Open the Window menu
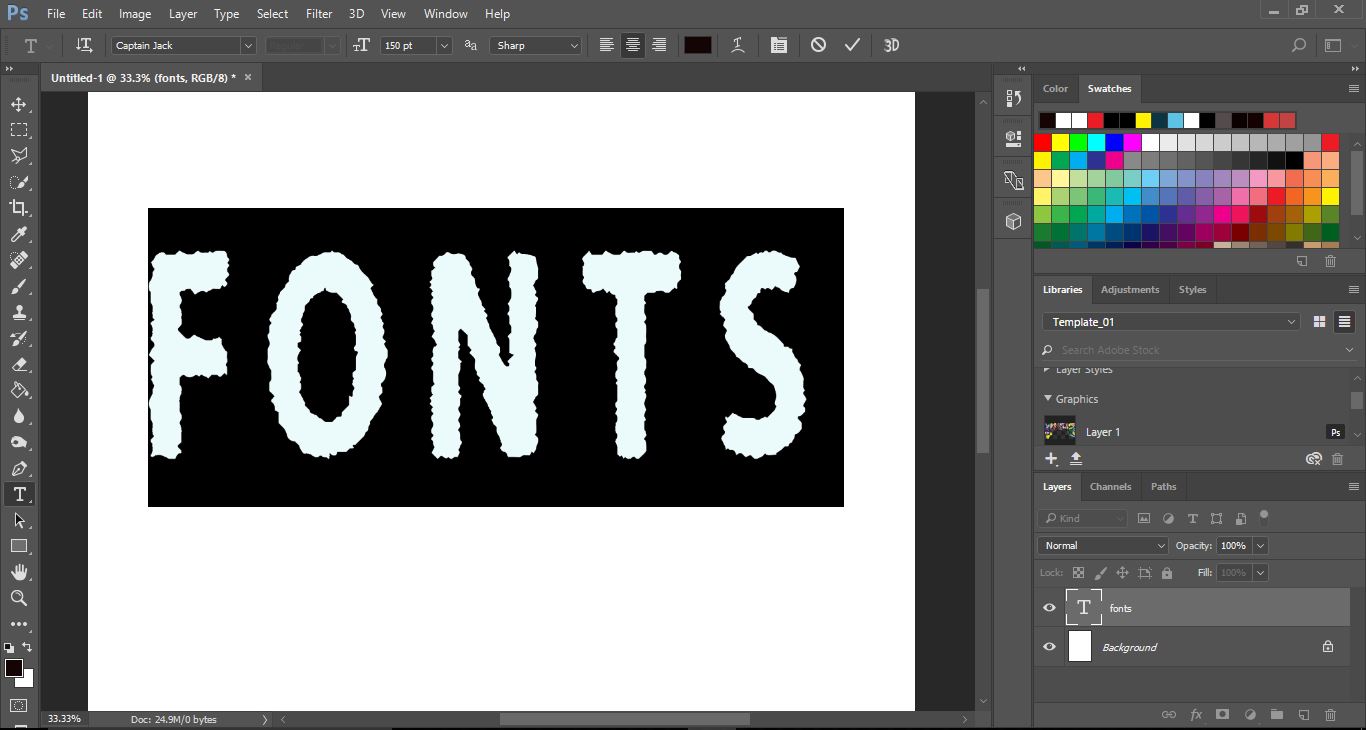 click(445, 14)
